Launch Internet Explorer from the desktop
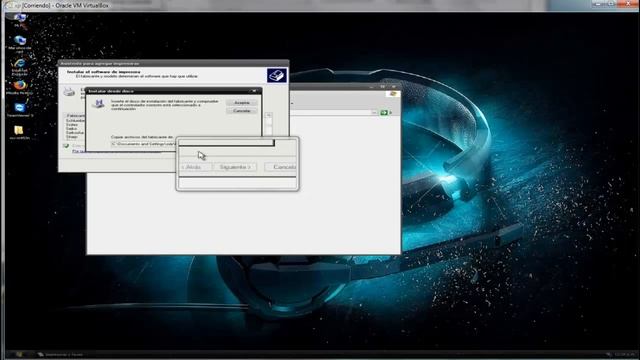Screen dimensions: 640x360 click(x=20, y=67)
